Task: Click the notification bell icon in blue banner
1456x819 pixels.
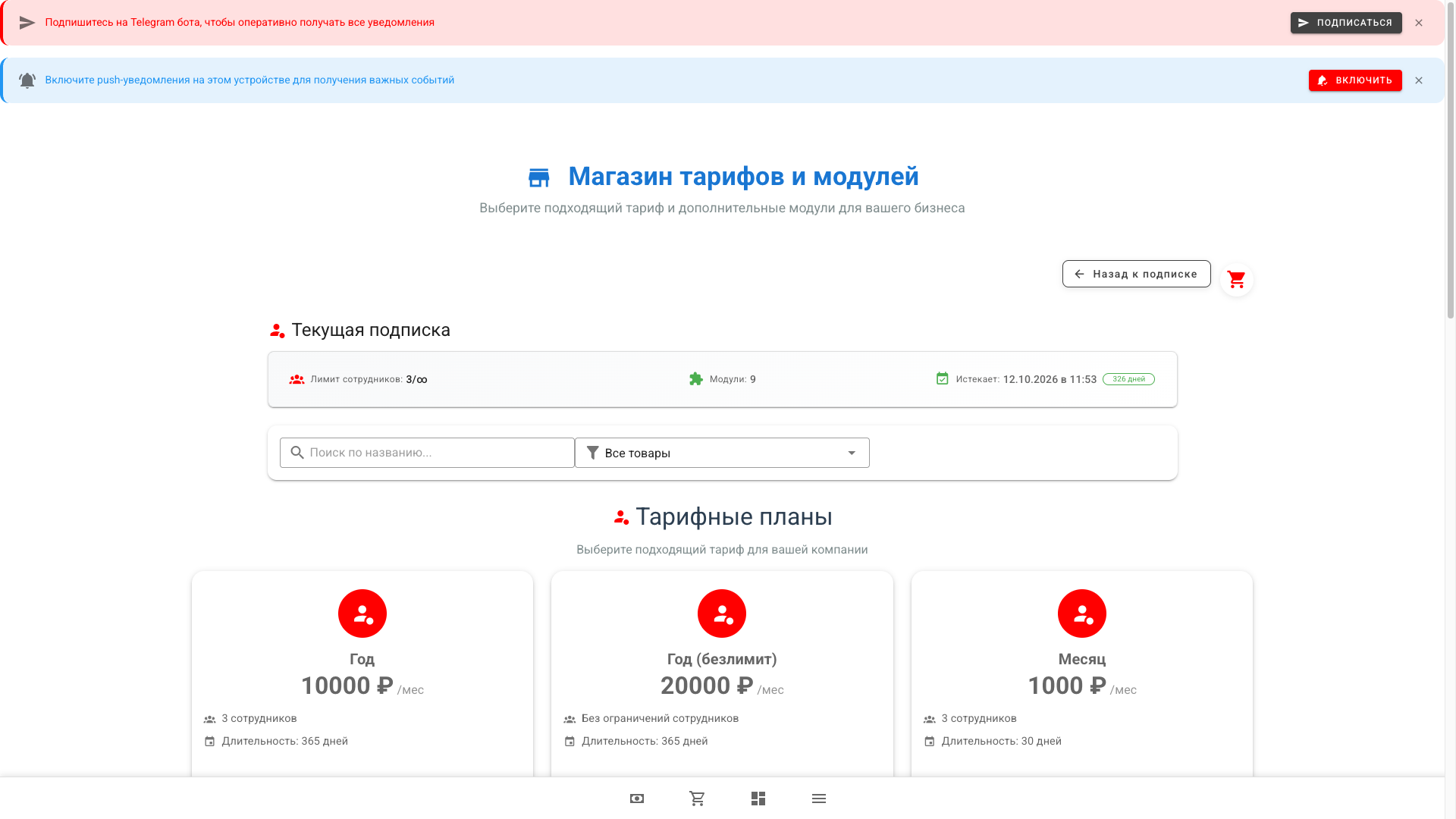Action: pyautogui.click(x=27, y=80)
